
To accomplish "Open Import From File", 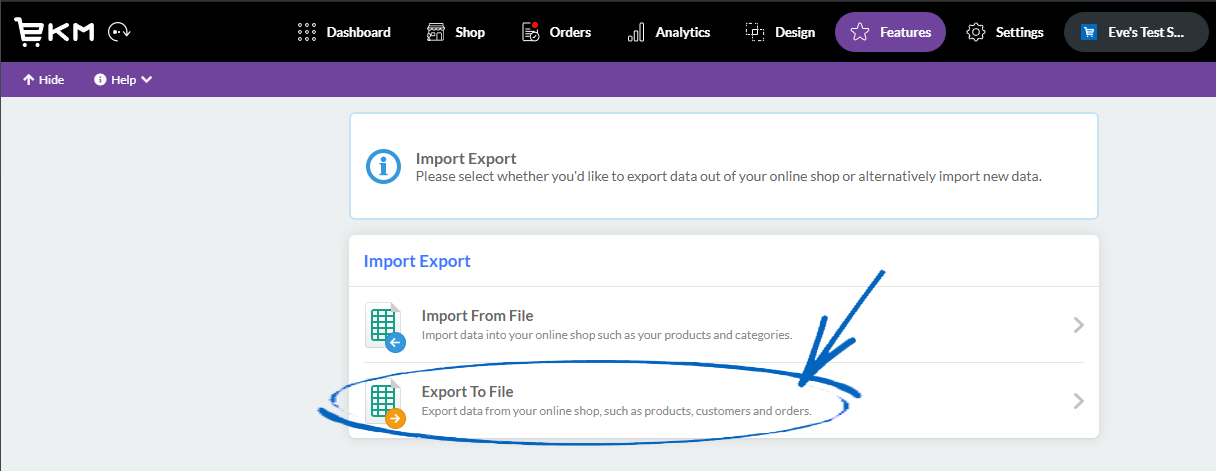I will click(724, 325).
